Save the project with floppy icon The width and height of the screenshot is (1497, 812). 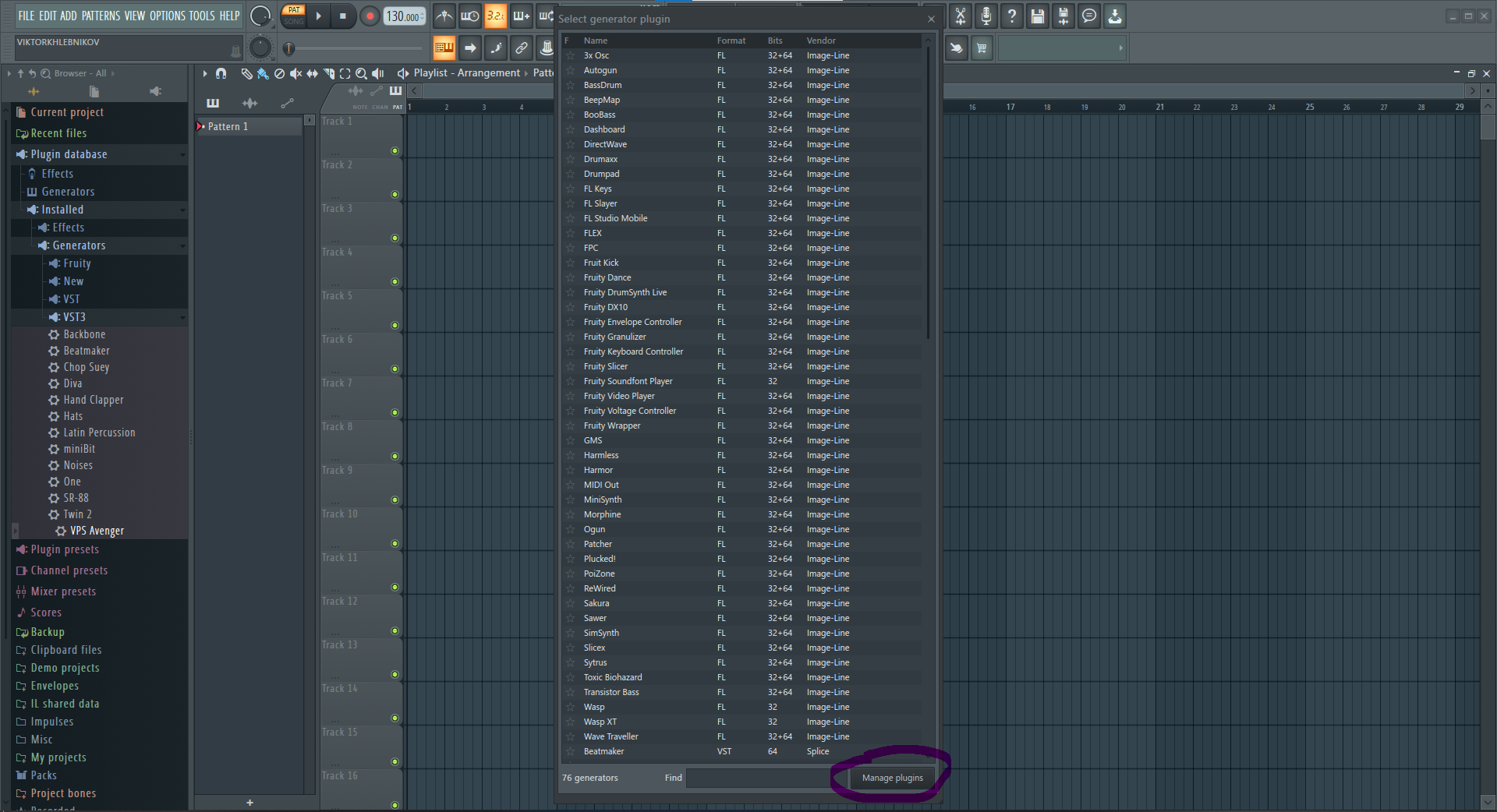[x=1038, y=16]
